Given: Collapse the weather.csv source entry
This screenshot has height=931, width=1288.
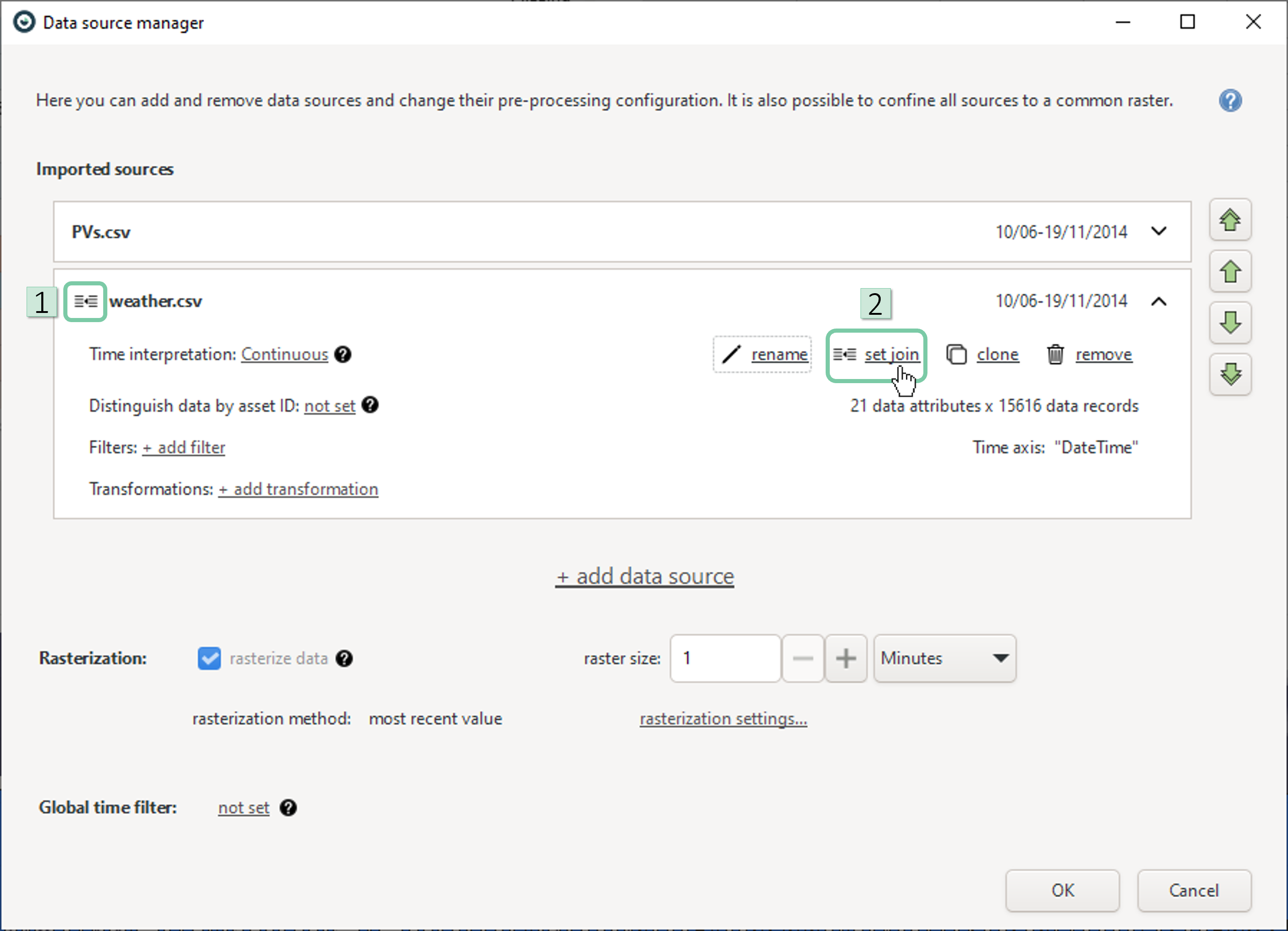Looking at the screenshot, I should click(x=1159, y=301).
